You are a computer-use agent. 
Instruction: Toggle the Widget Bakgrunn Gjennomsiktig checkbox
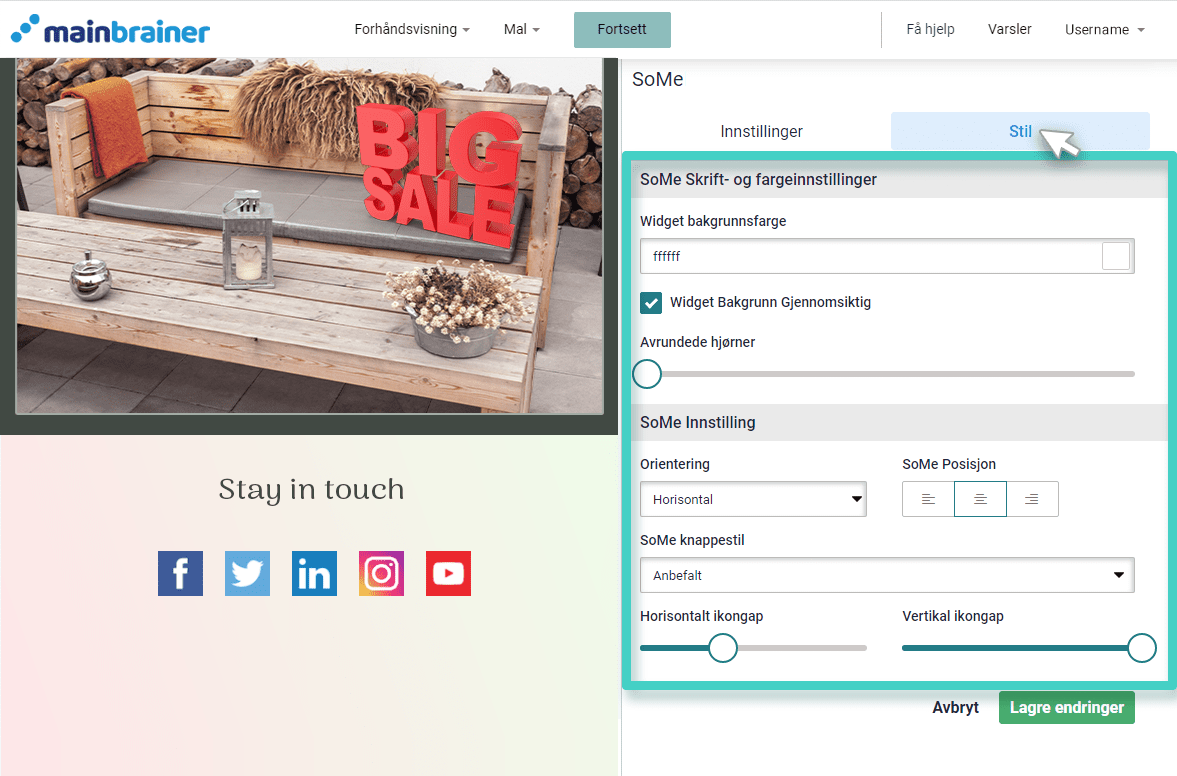(x=651, y=302)
